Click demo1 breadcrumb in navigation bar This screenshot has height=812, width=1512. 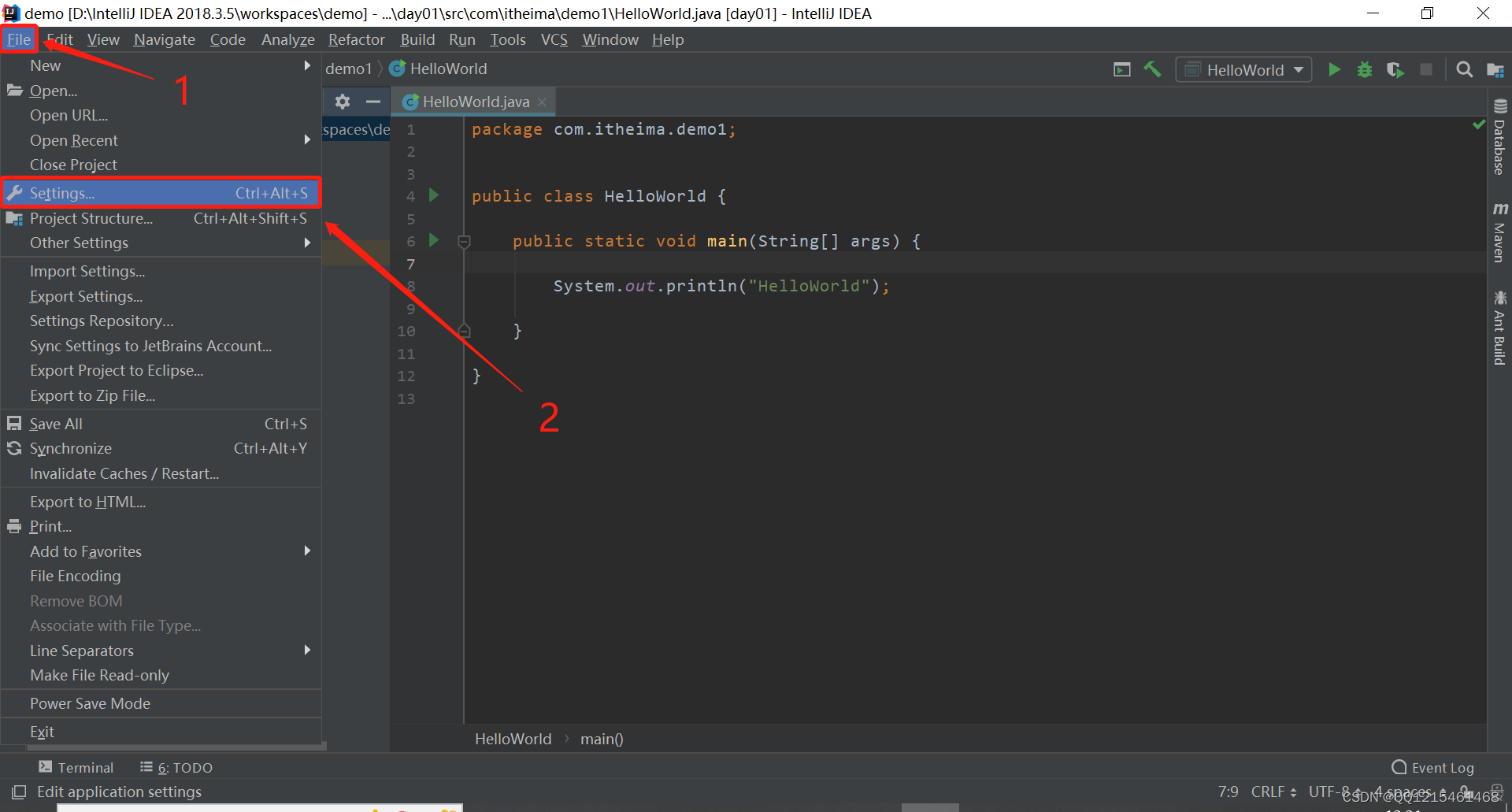348,69
